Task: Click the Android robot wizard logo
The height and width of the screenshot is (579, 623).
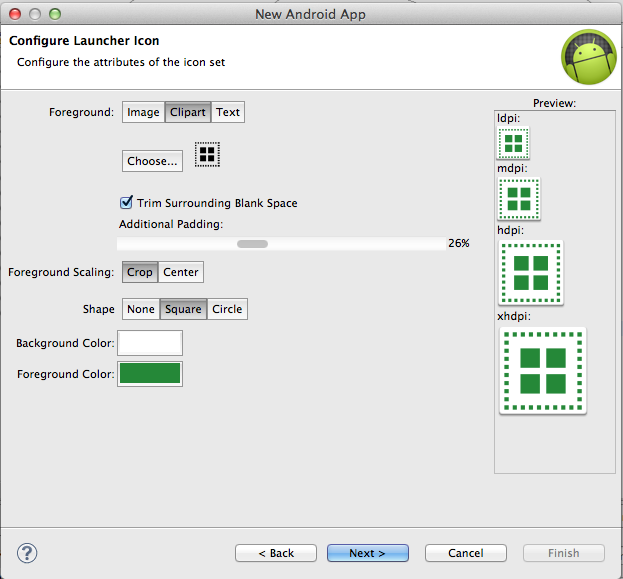Action: click(589, 57)
